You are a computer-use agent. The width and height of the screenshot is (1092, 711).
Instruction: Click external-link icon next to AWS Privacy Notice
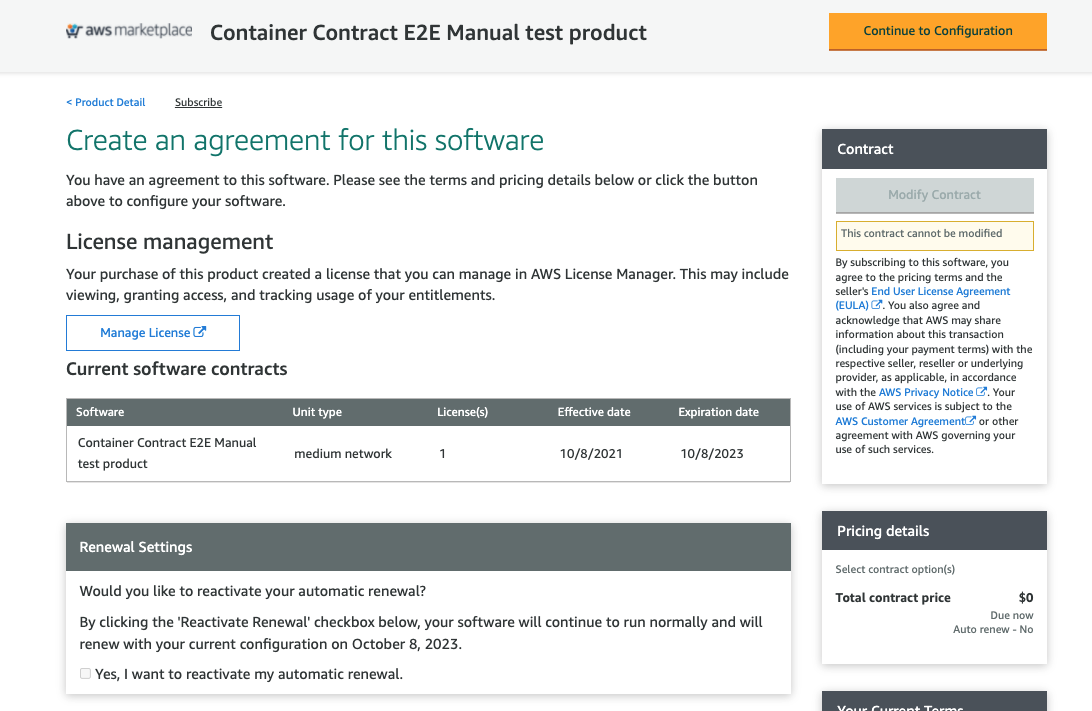coord(981,392)
